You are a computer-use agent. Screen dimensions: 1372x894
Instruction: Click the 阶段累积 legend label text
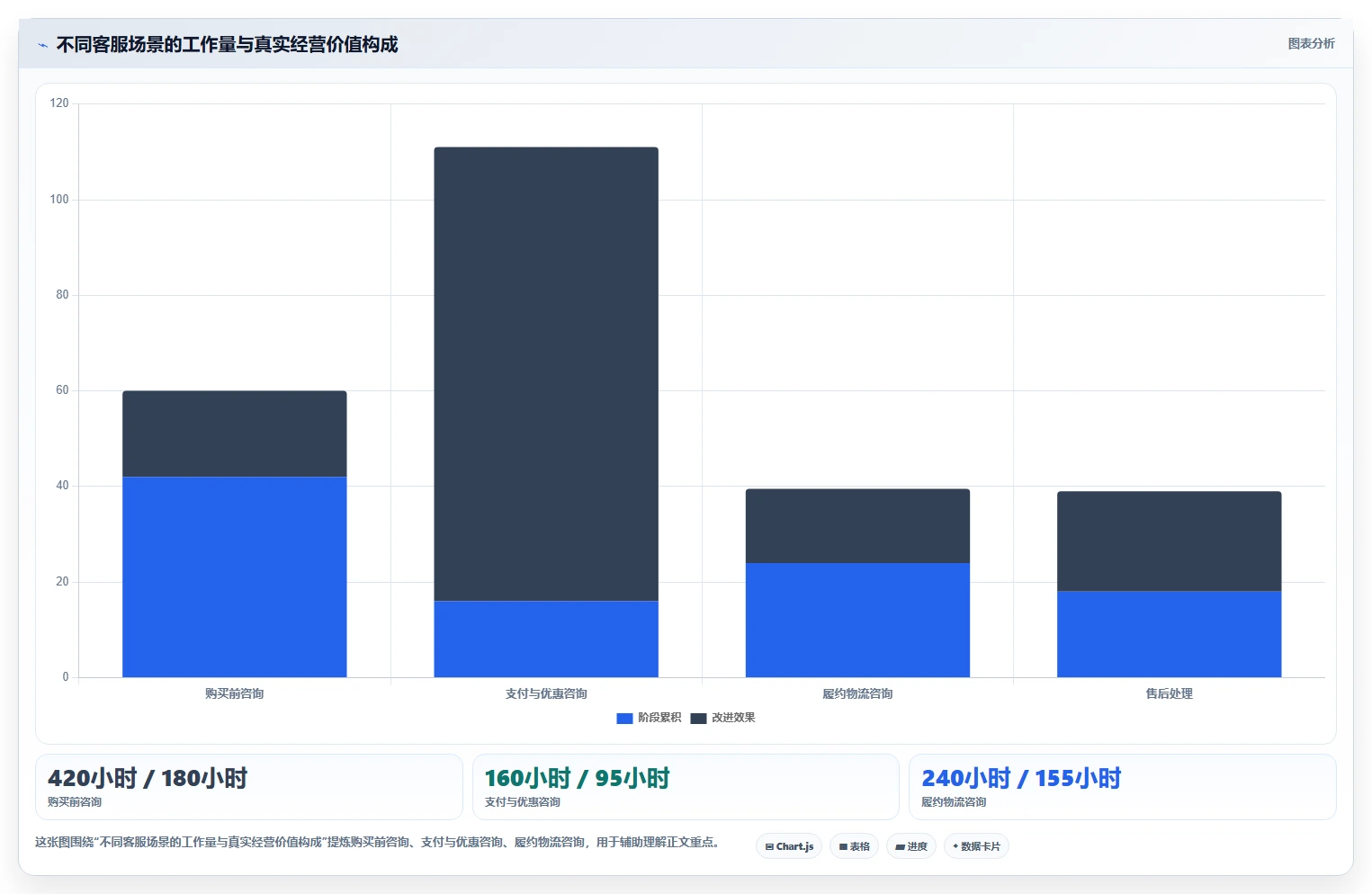[659, 718]
